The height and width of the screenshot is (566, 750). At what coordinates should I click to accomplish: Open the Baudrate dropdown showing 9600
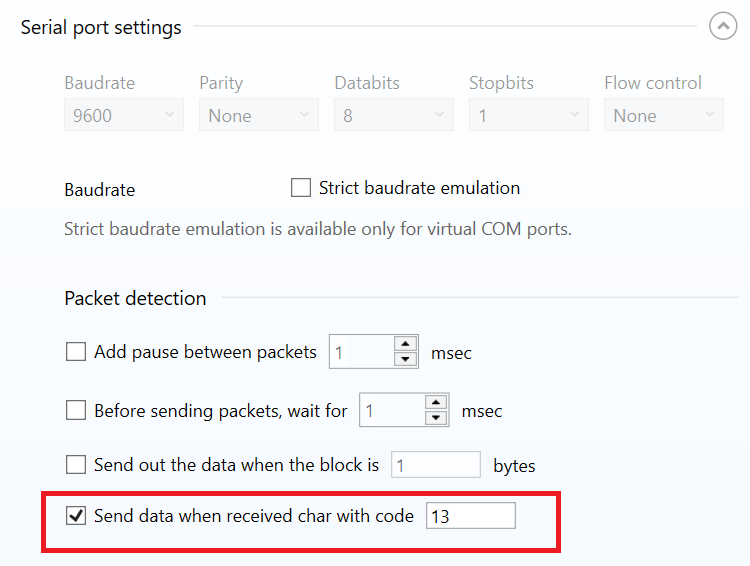pyautogui.click(x=124, y=116)
